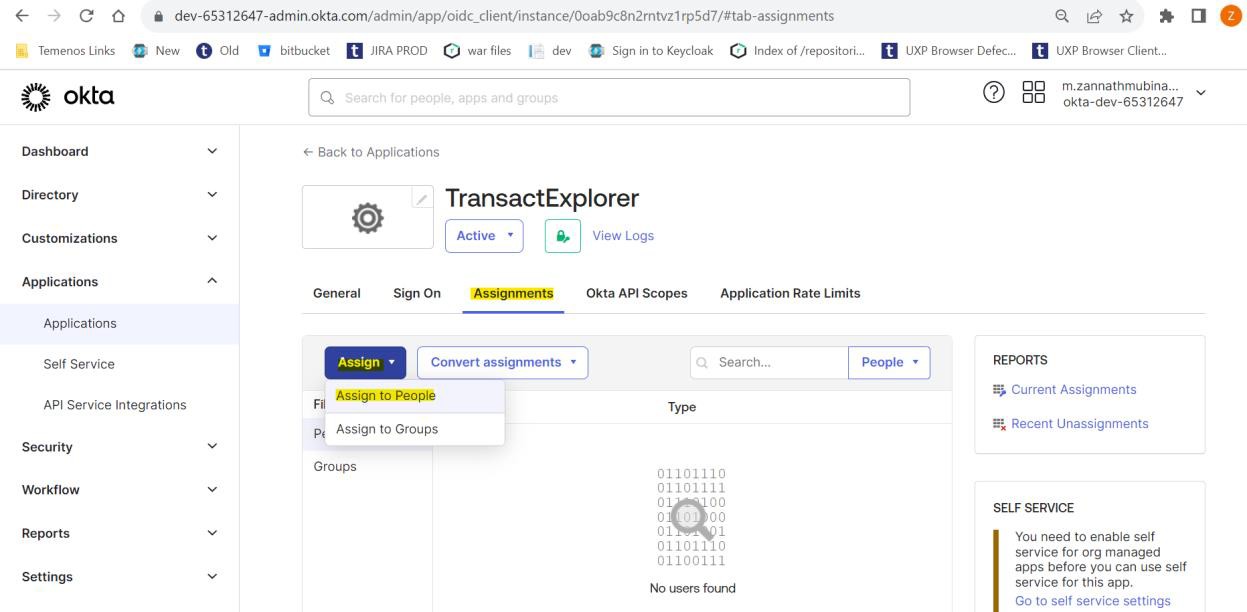This screenshot has width=1247, height=612.
Task: Collapse the Applications sidebar section
Action: pos(119,282)
